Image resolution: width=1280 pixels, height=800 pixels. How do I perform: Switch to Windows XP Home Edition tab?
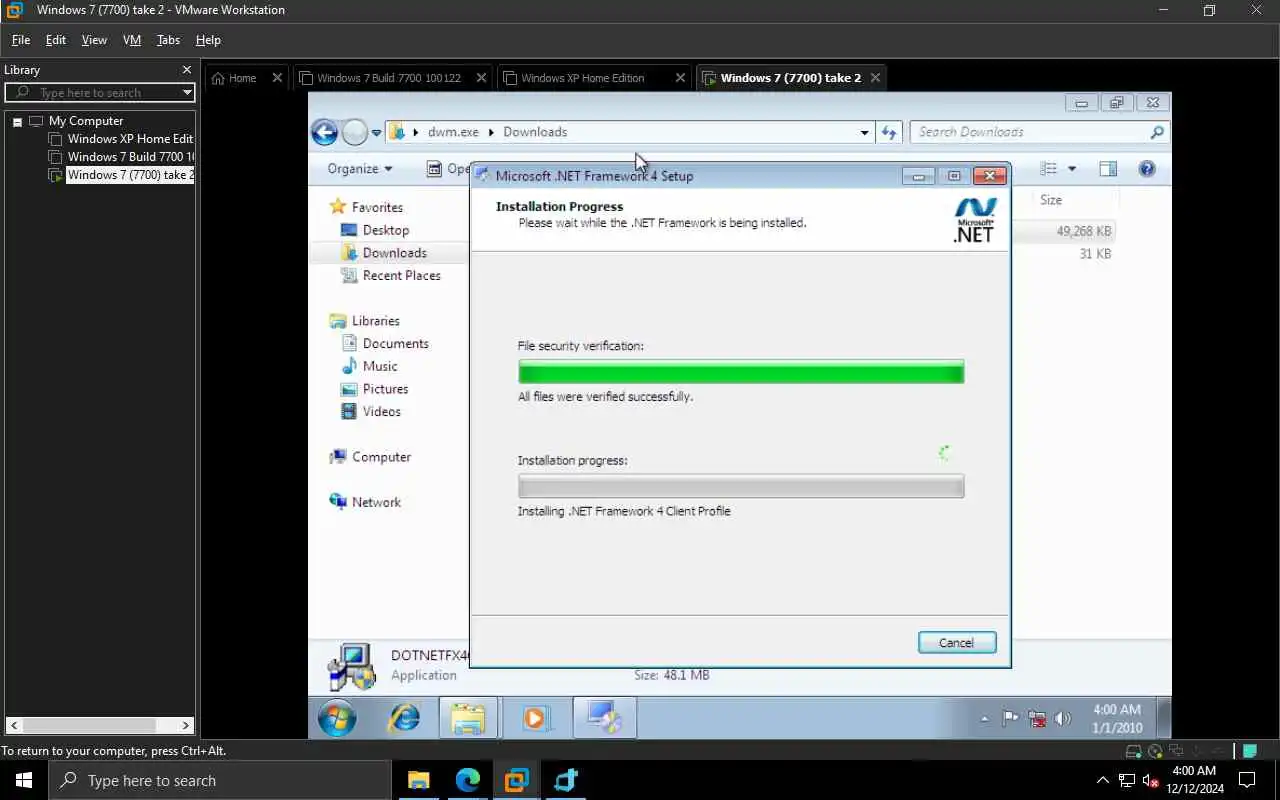[583, 78]
